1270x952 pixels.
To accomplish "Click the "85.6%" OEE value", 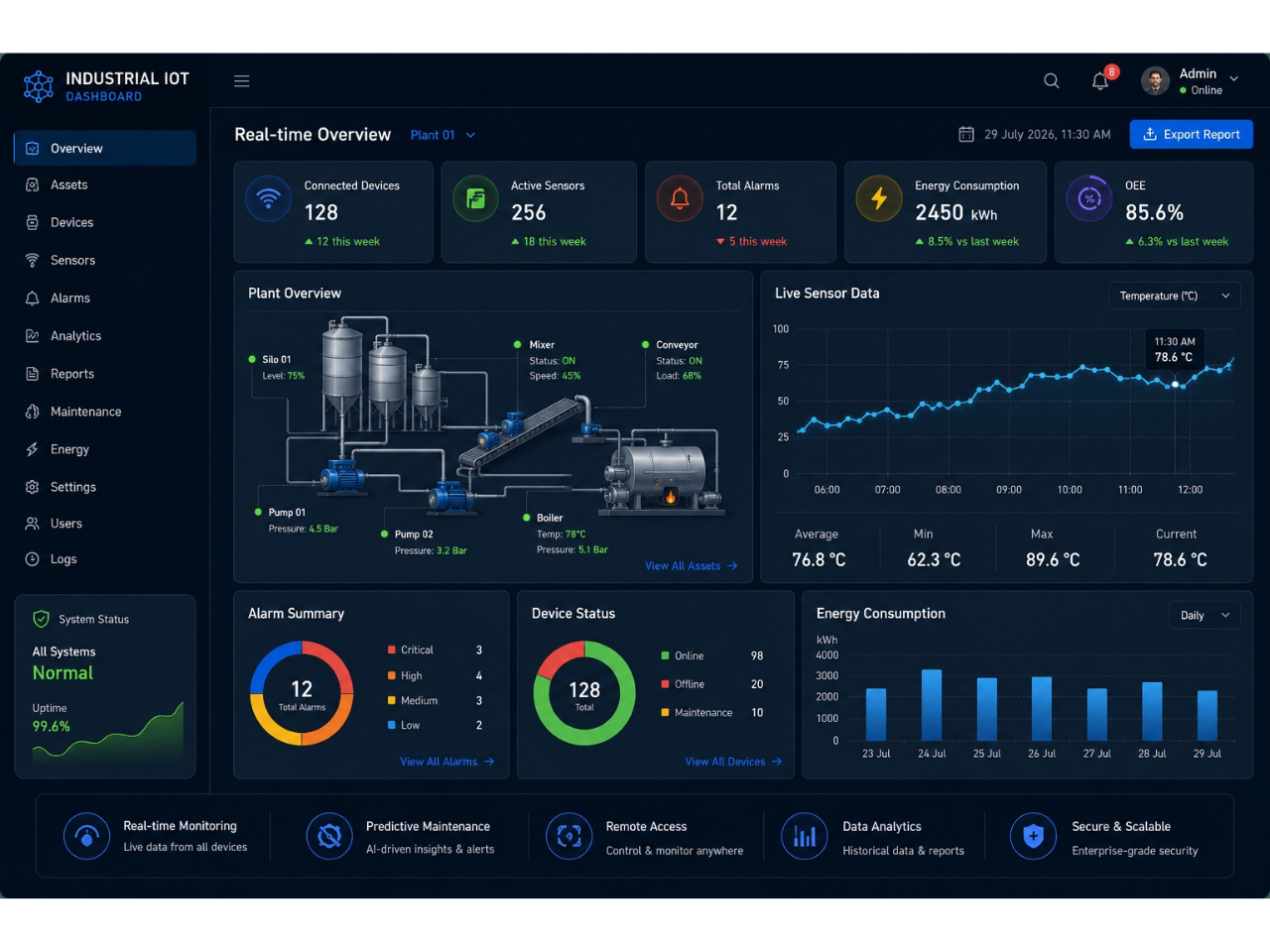I will pos(1154,212).
